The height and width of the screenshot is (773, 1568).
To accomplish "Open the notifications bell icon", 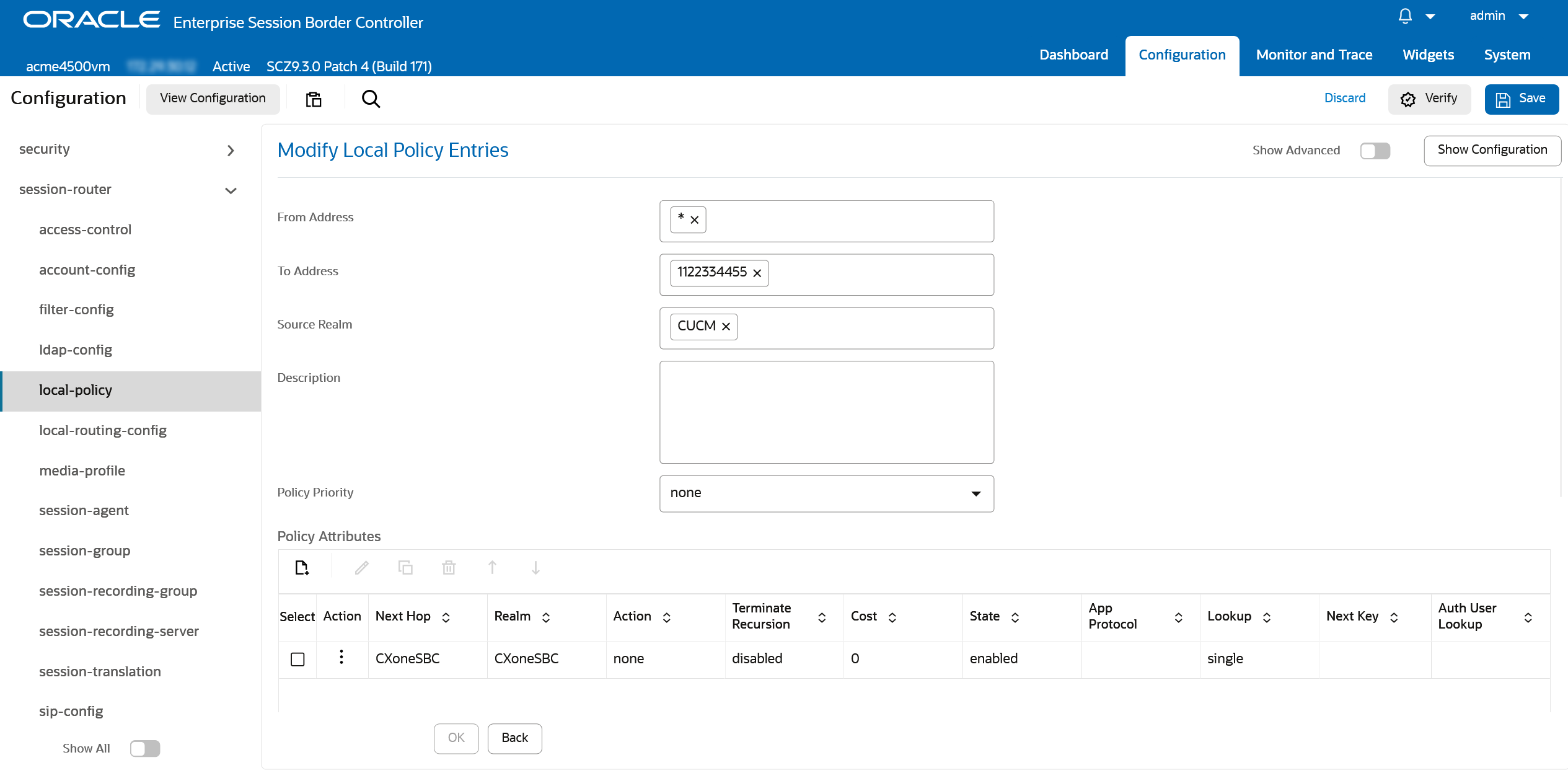I will 1405,16.
